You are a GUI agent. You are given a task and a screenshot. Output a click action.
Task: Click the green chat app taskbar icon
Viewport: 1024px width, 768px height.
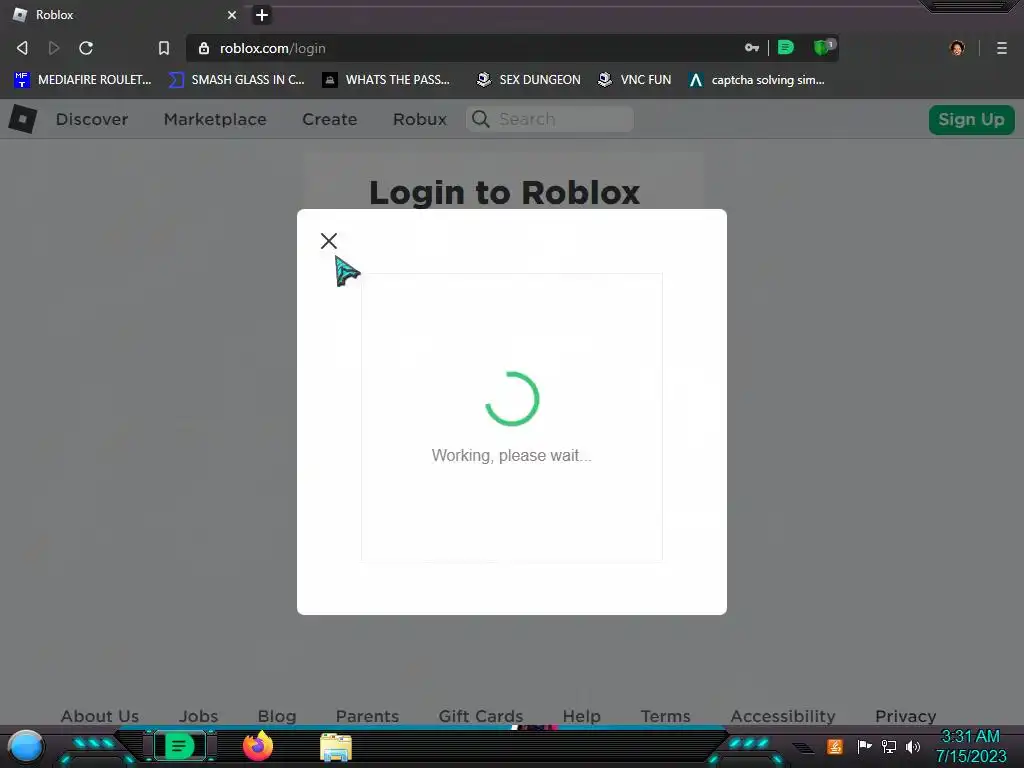coord(180,746)
